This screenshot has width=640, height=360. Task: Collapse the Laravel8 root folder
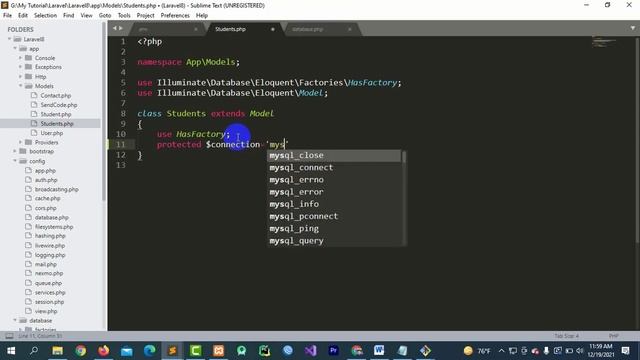point(9,39)
